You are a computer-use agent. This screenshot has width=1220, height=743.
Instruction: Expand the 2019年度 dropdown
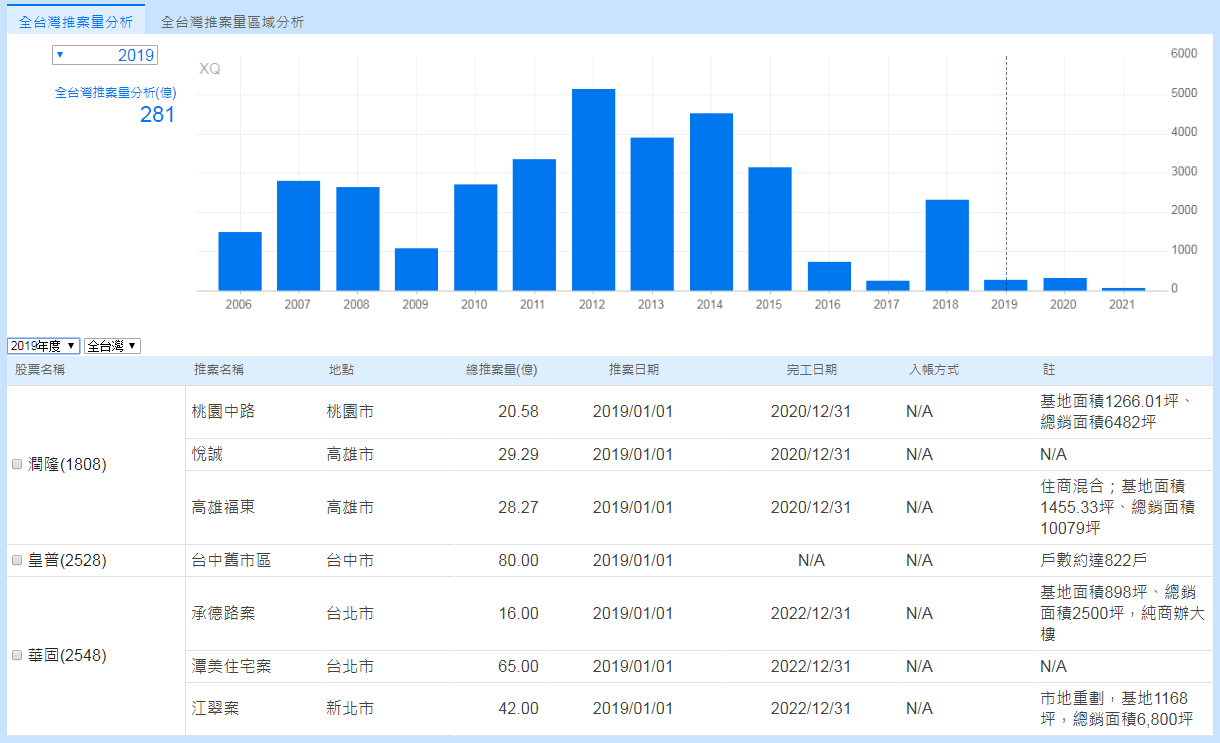(43, 346)
